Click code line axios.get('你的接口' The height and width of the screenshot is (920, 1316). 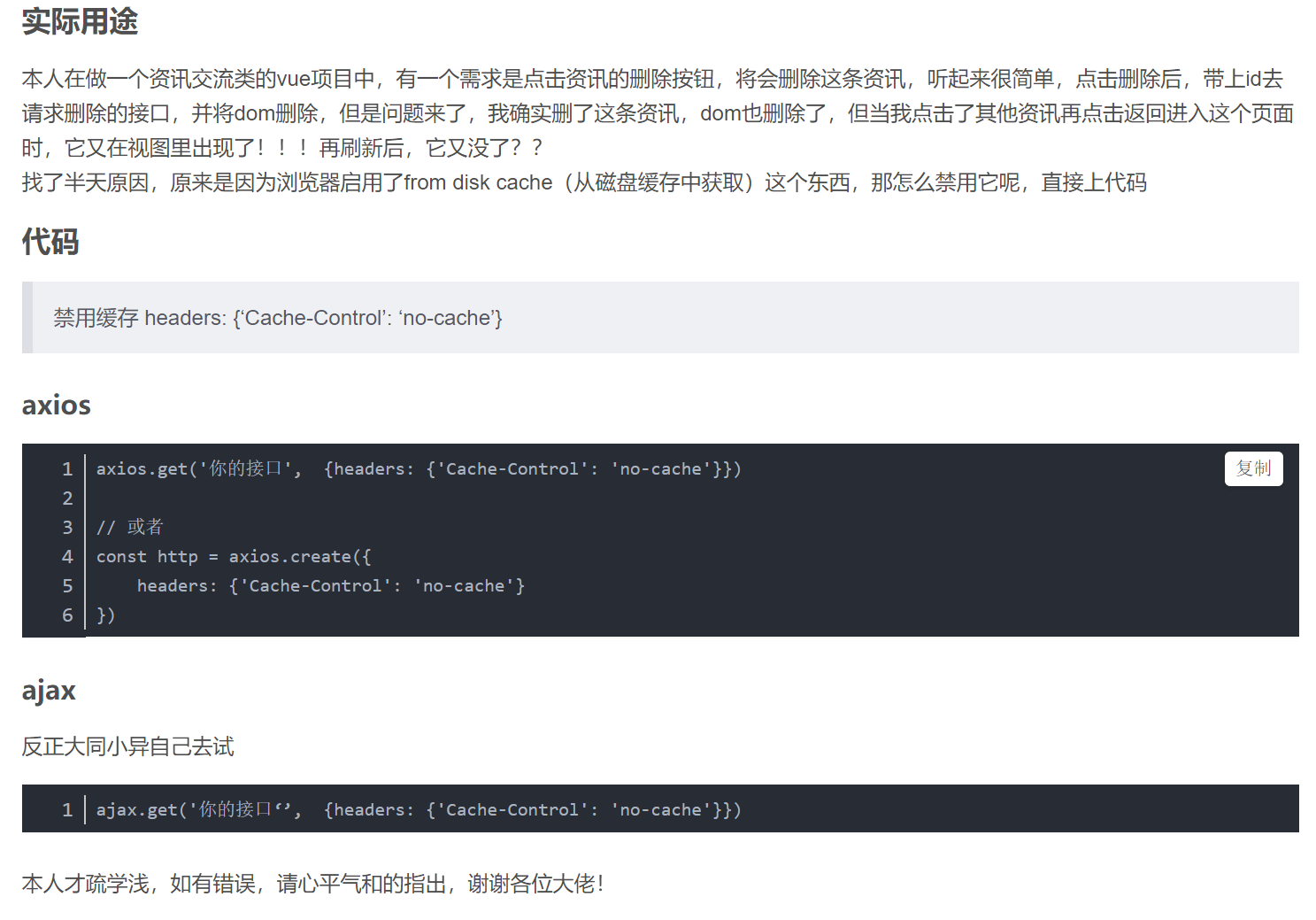pyautogui.click(x=419, y=468)
